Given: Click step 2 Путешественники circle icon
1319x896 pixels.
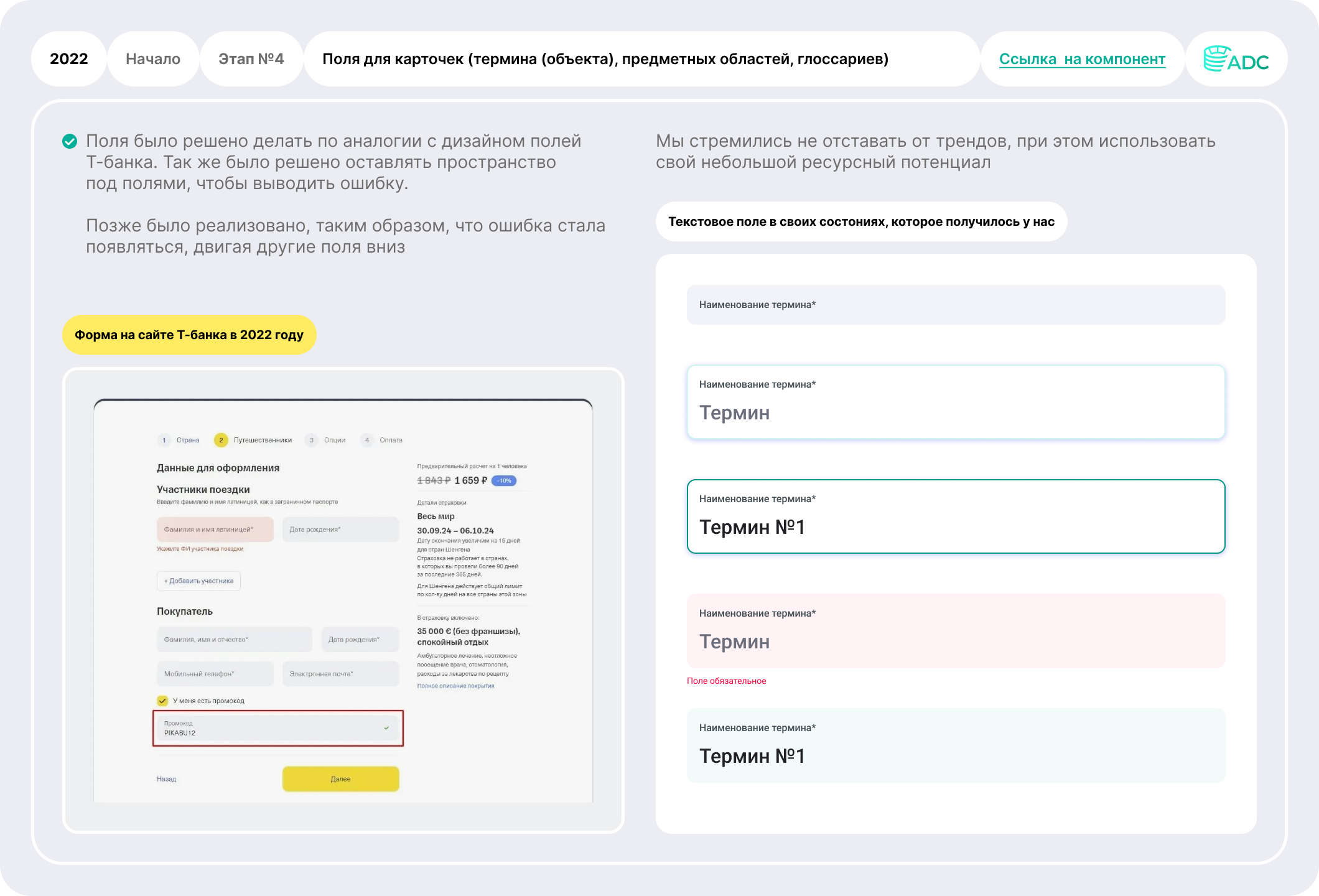Looking at the screenshot, I should [x=221, y=440].
